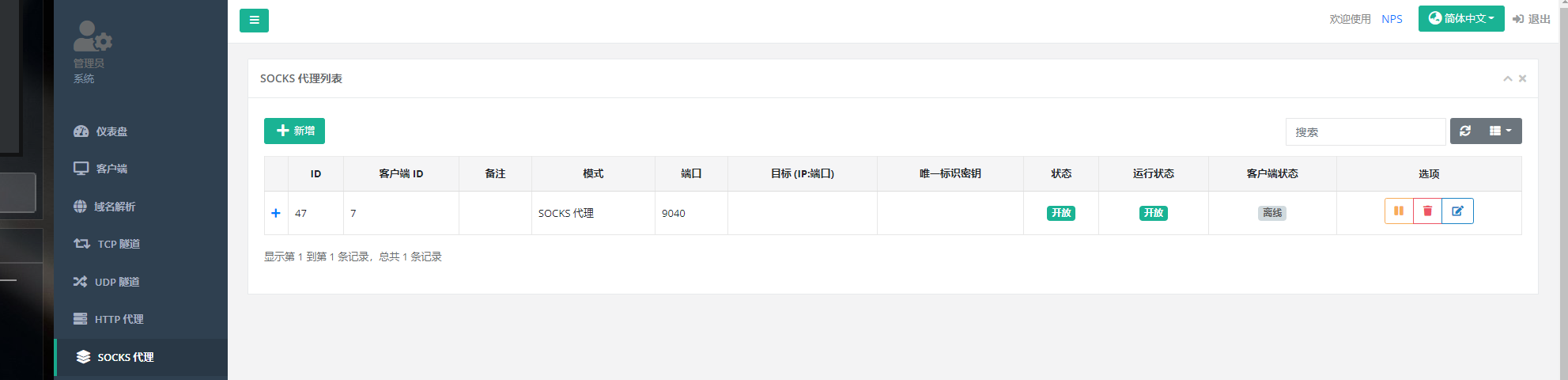
Task: Close the SOCKS 代理列表 panel
Action: click(1522, 78)
